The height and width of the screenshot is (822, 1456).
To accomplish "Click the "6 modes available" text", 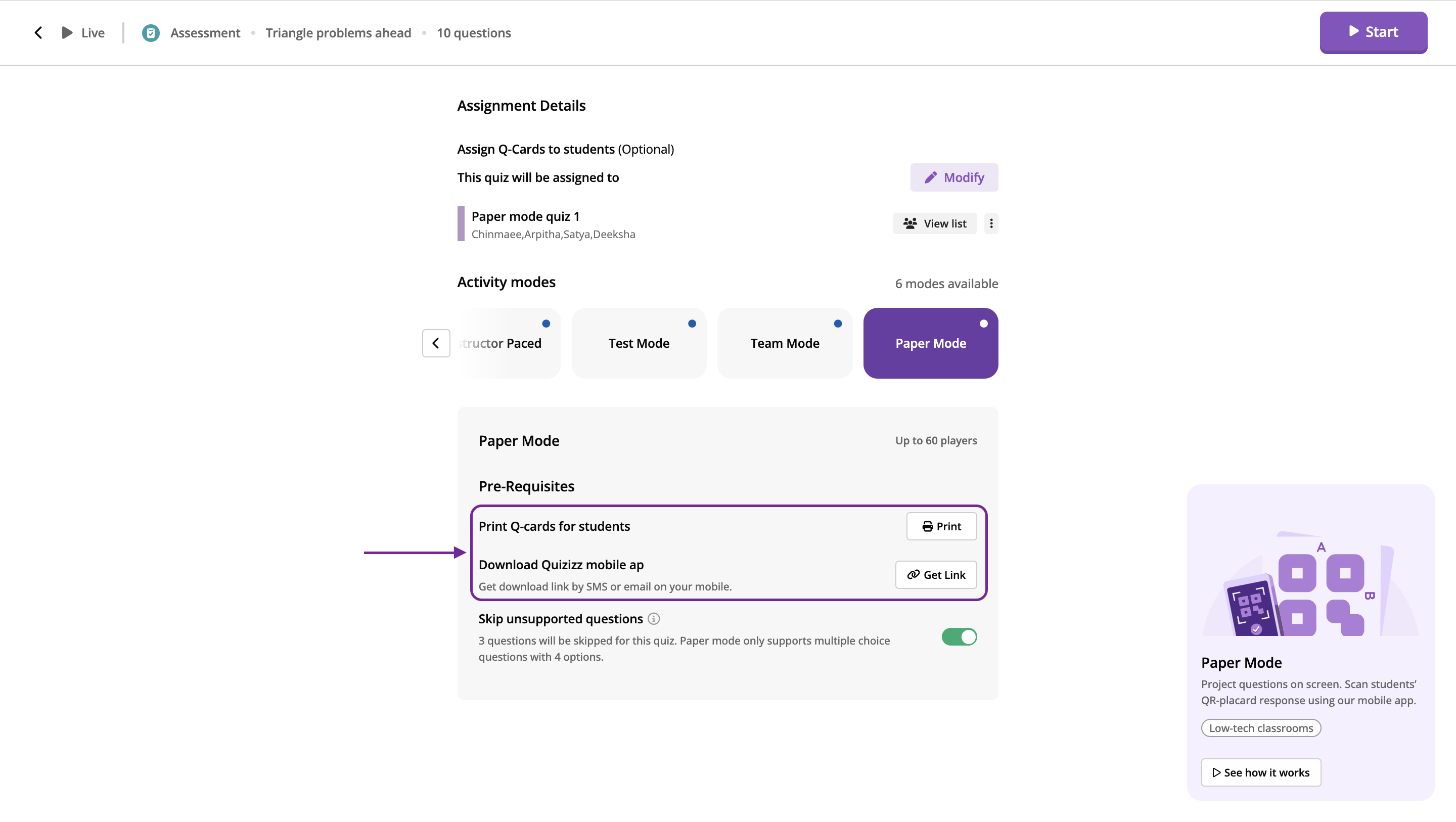I will tap(947, 284).
